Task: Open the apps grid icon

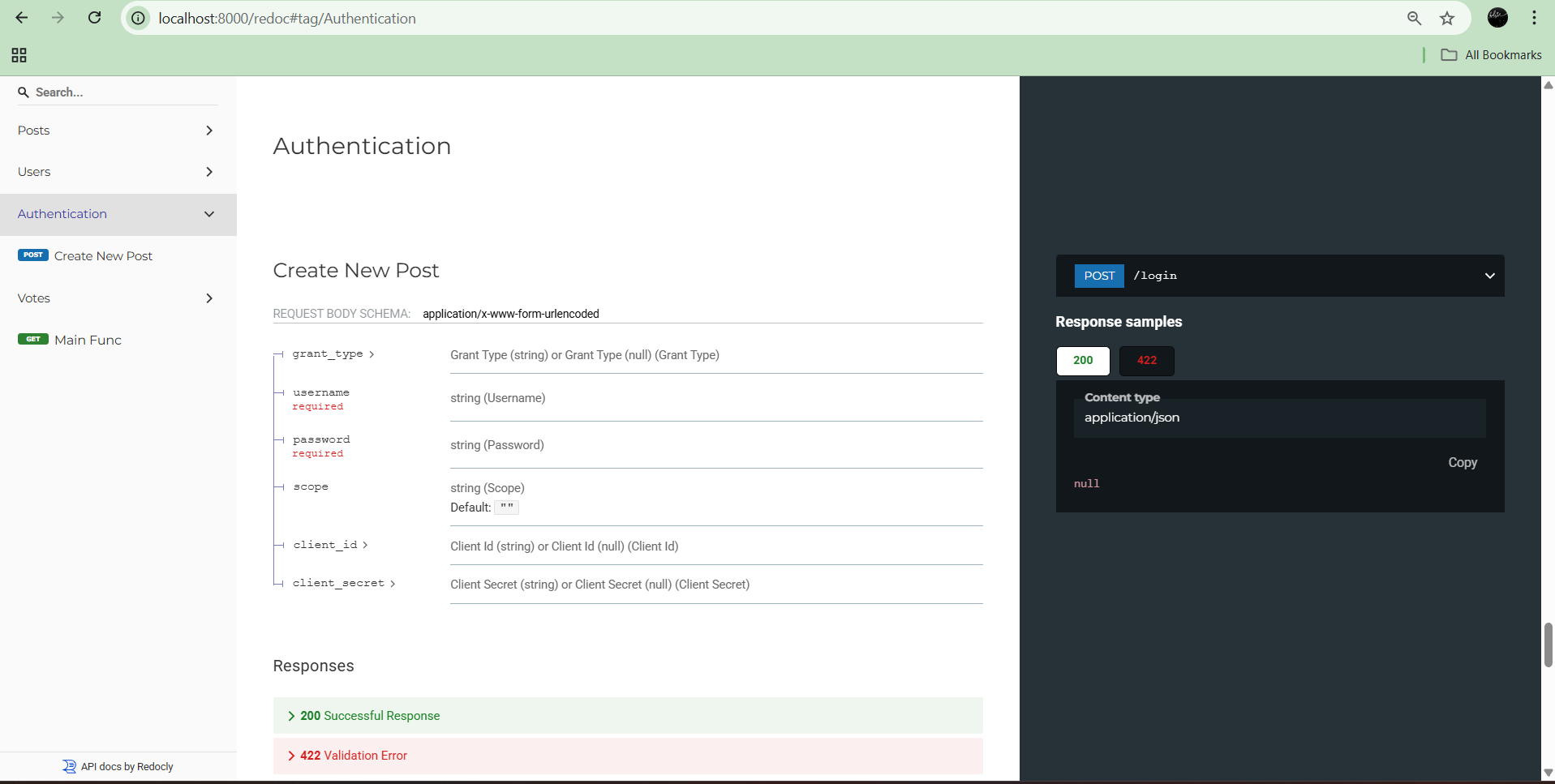Action: [x=19, y=55]
